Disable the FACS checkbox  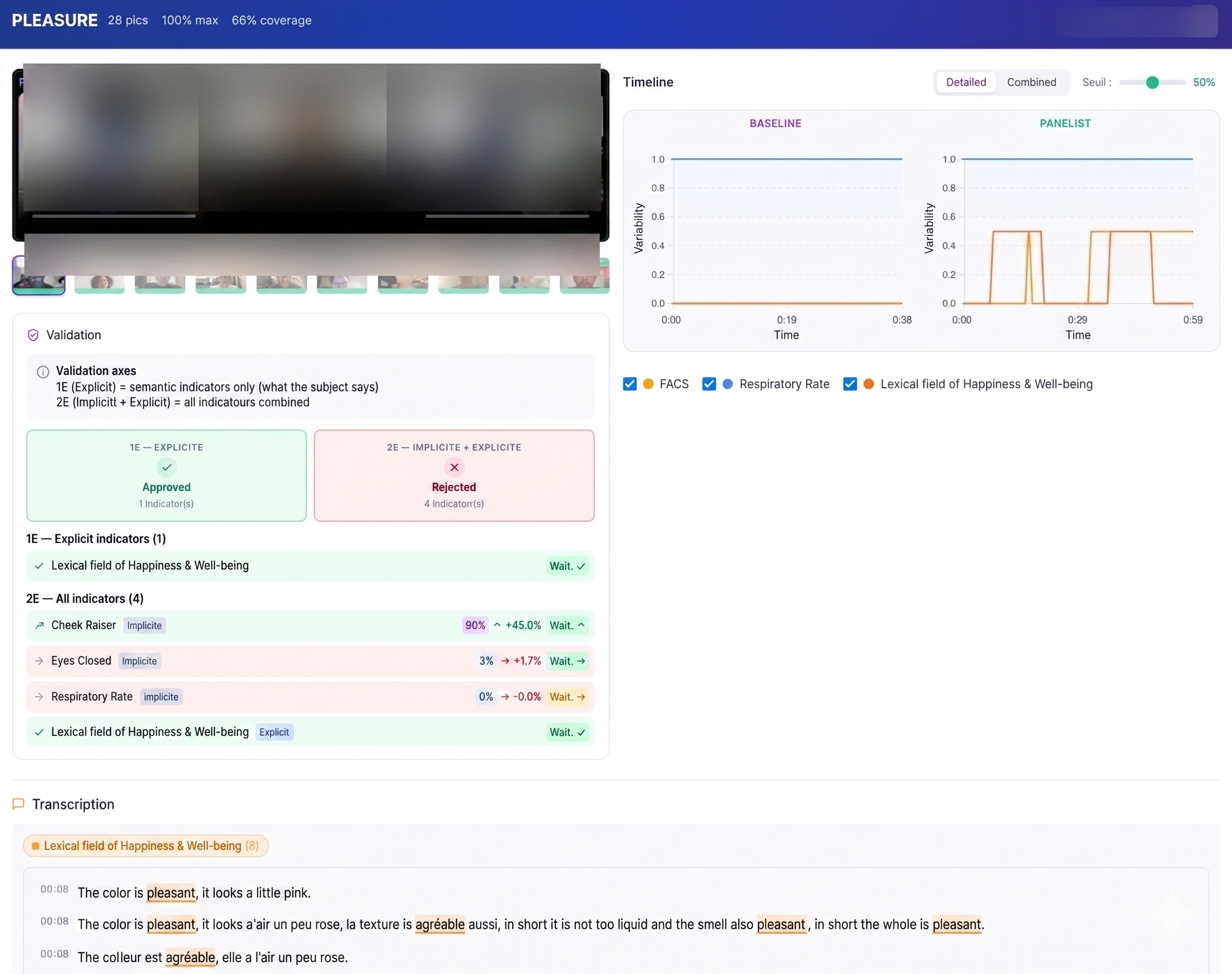click(629, 384)
